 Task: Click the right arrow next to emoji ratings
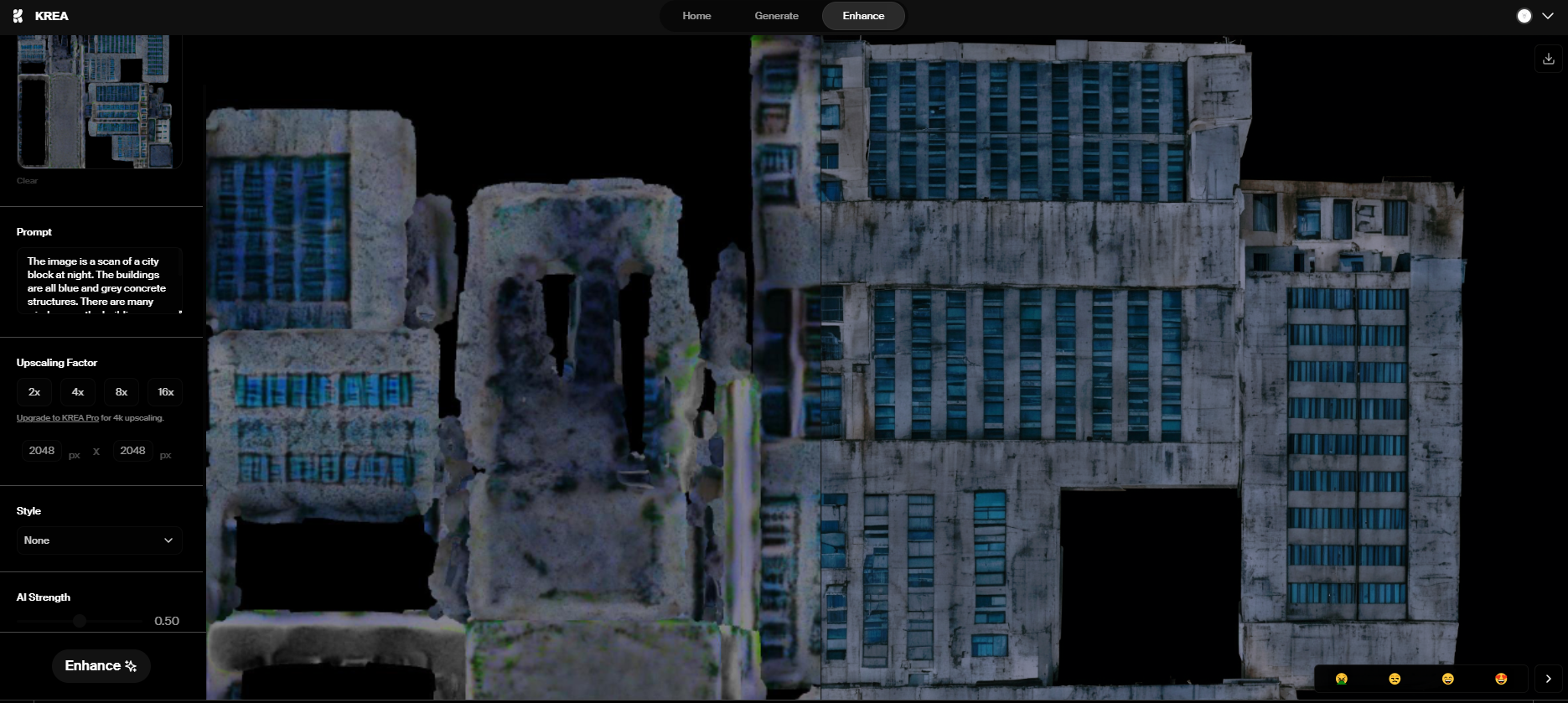1548,679
